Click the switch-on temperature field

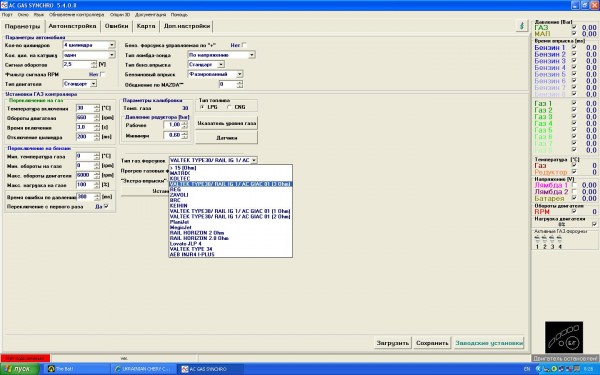coord(85,108)
